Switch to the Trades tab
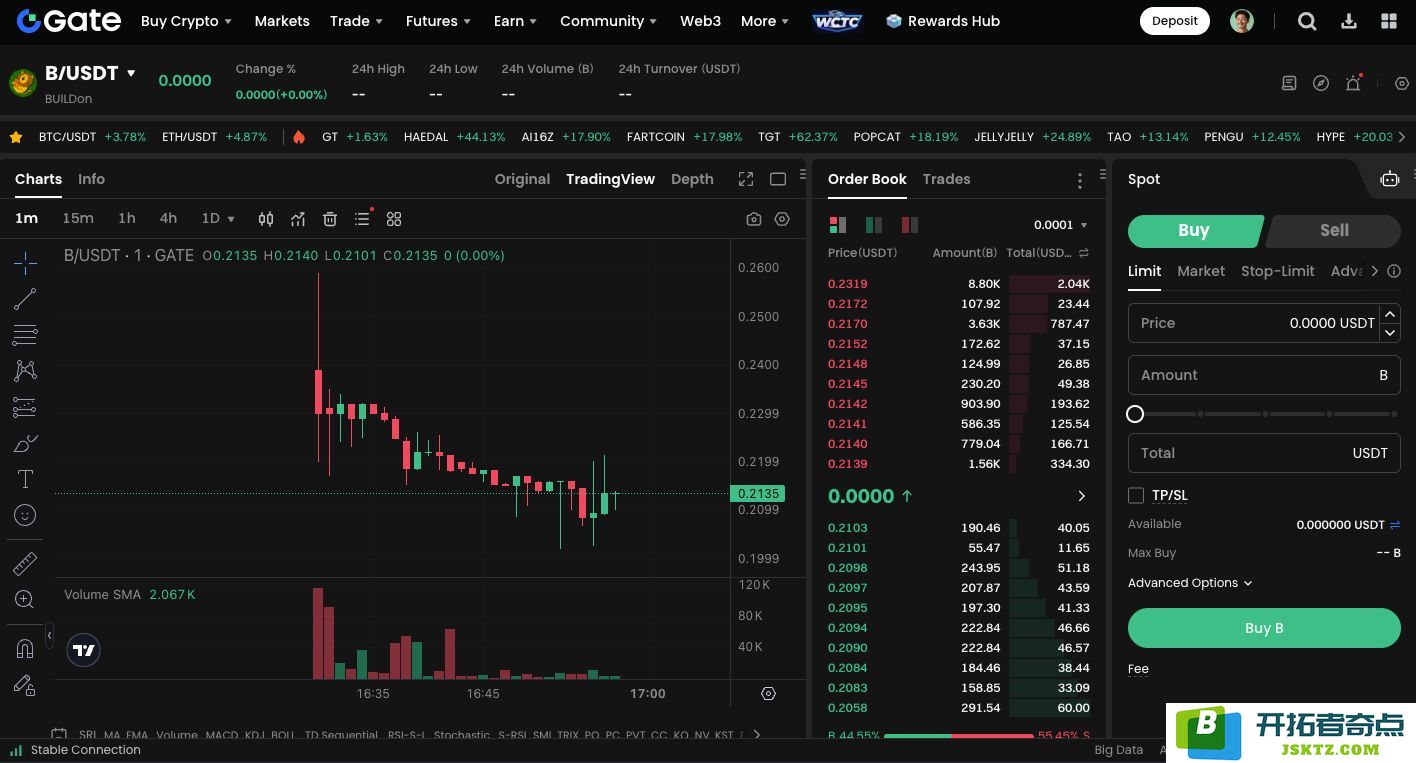1416x763 pixels. pyautogui.click(x=946, y=179)
